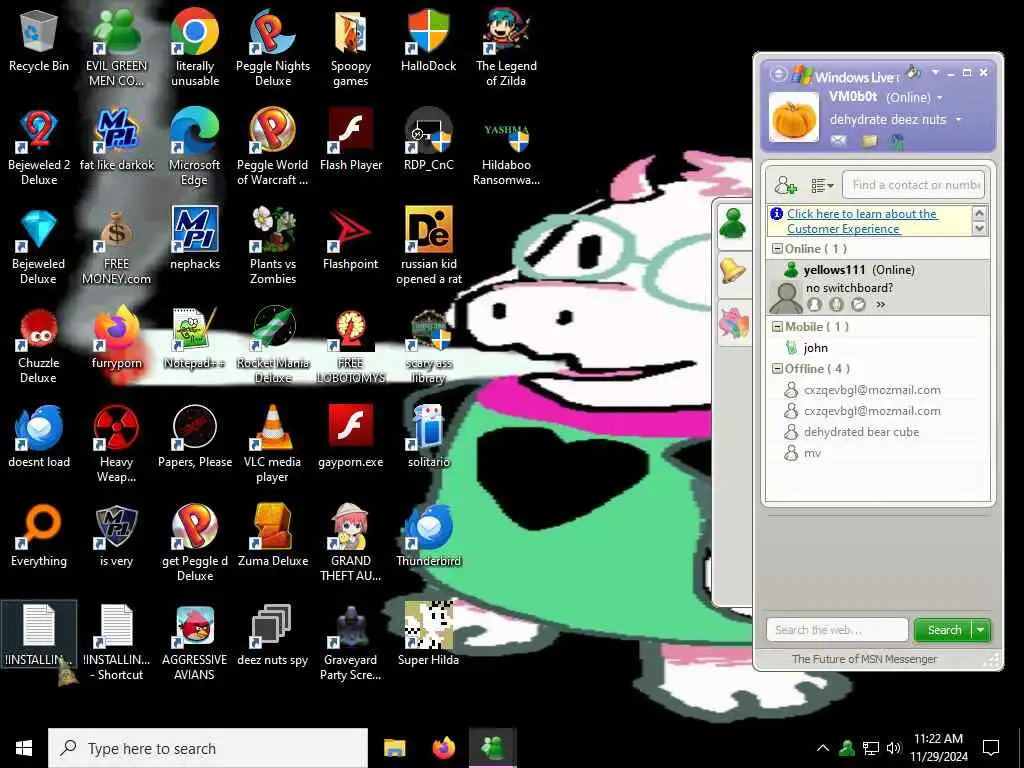
Task: Open the volume speaker tray icon
Action: (893, 748)
